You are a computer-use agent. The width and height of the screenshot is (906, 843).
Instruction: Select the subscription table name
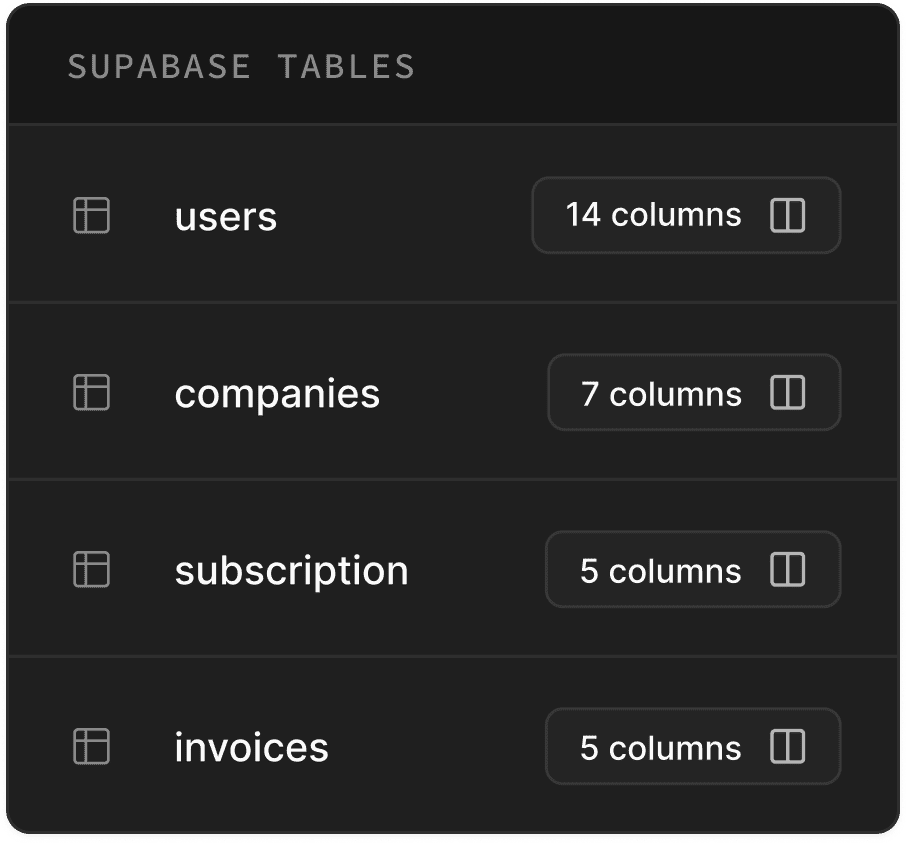292,571
